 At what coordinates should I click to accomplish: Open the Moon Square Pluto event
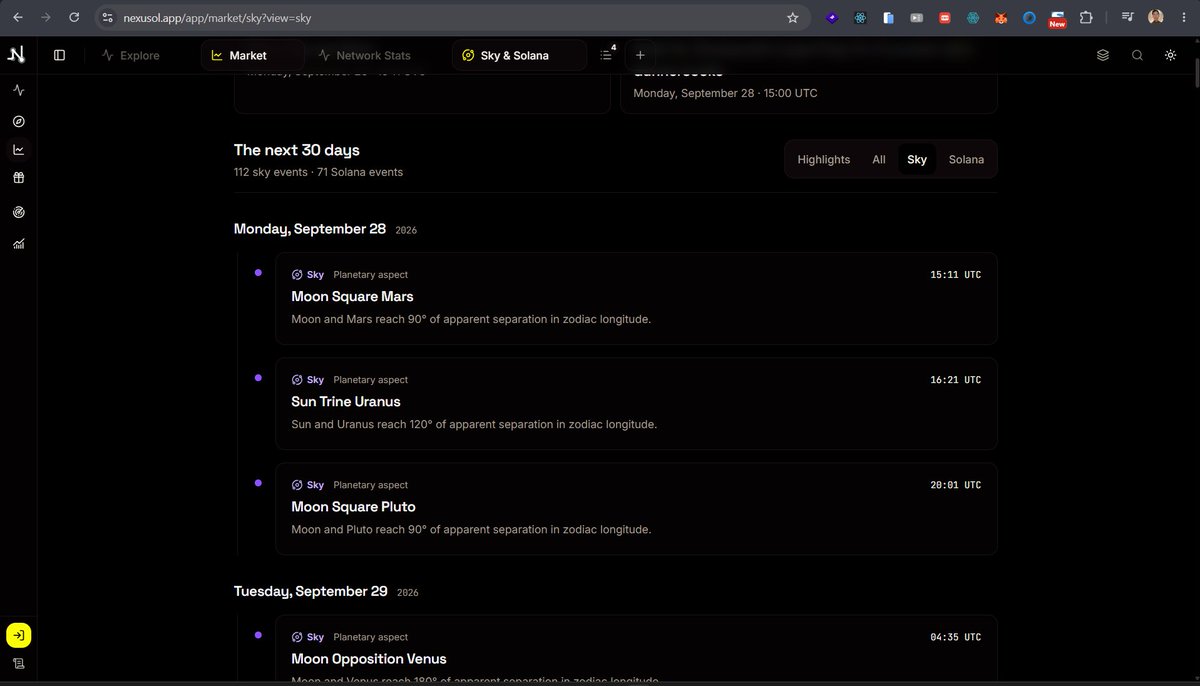point(636,508)
